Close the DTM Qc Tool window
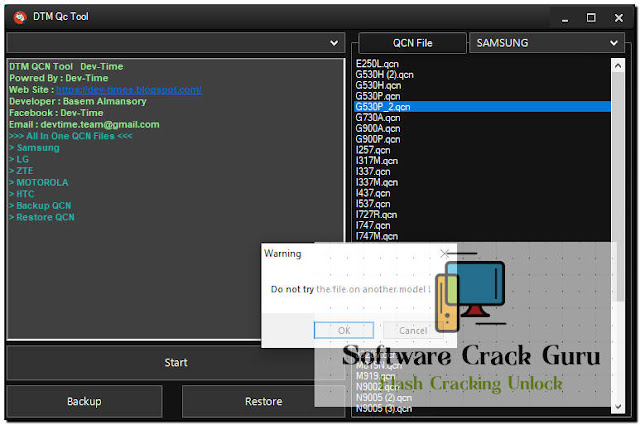The height and width of the screenshot is (425, 640). coord(618,18)
